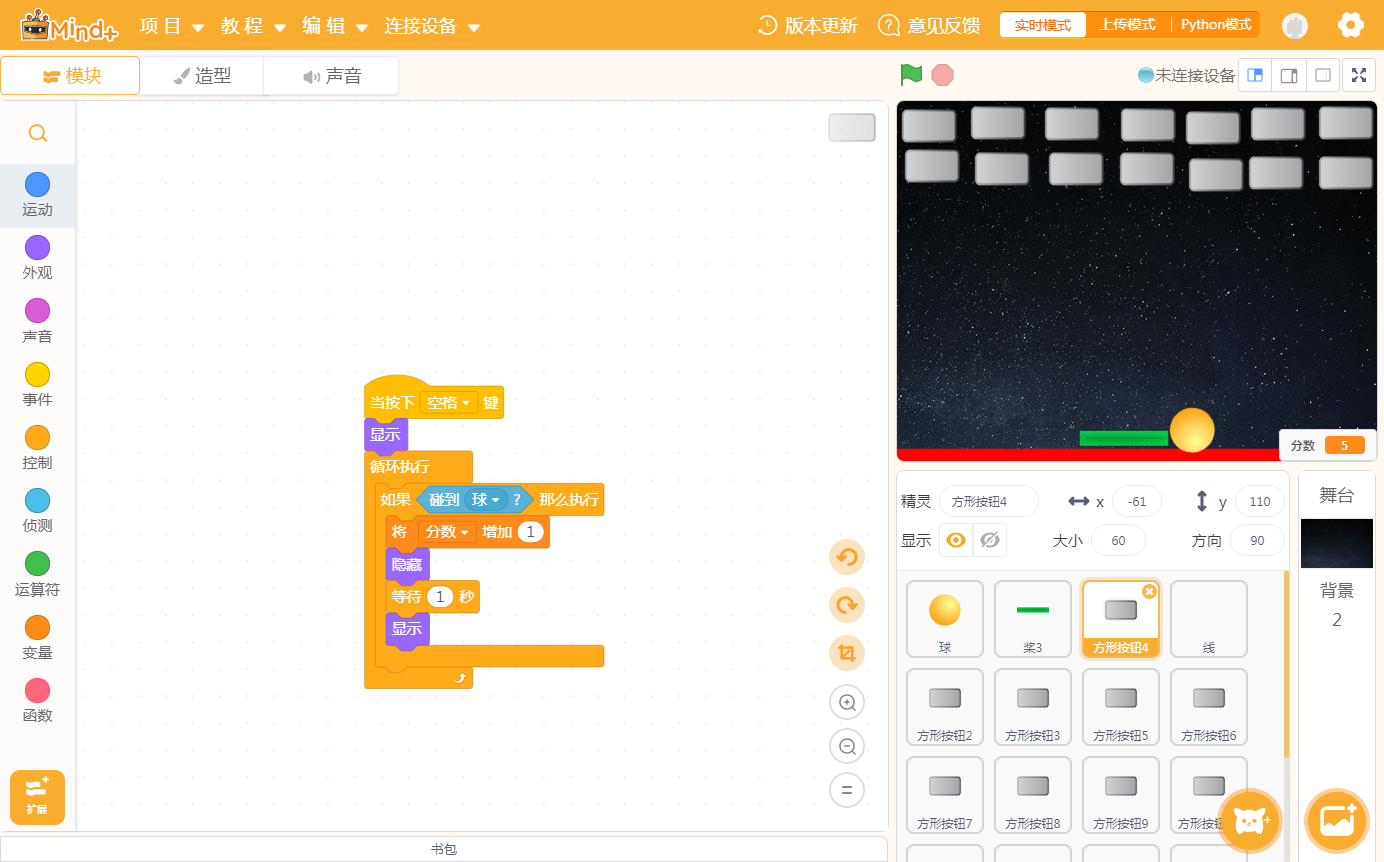
Task: Open the add backdrop image button
Action: click(1338, 821)
